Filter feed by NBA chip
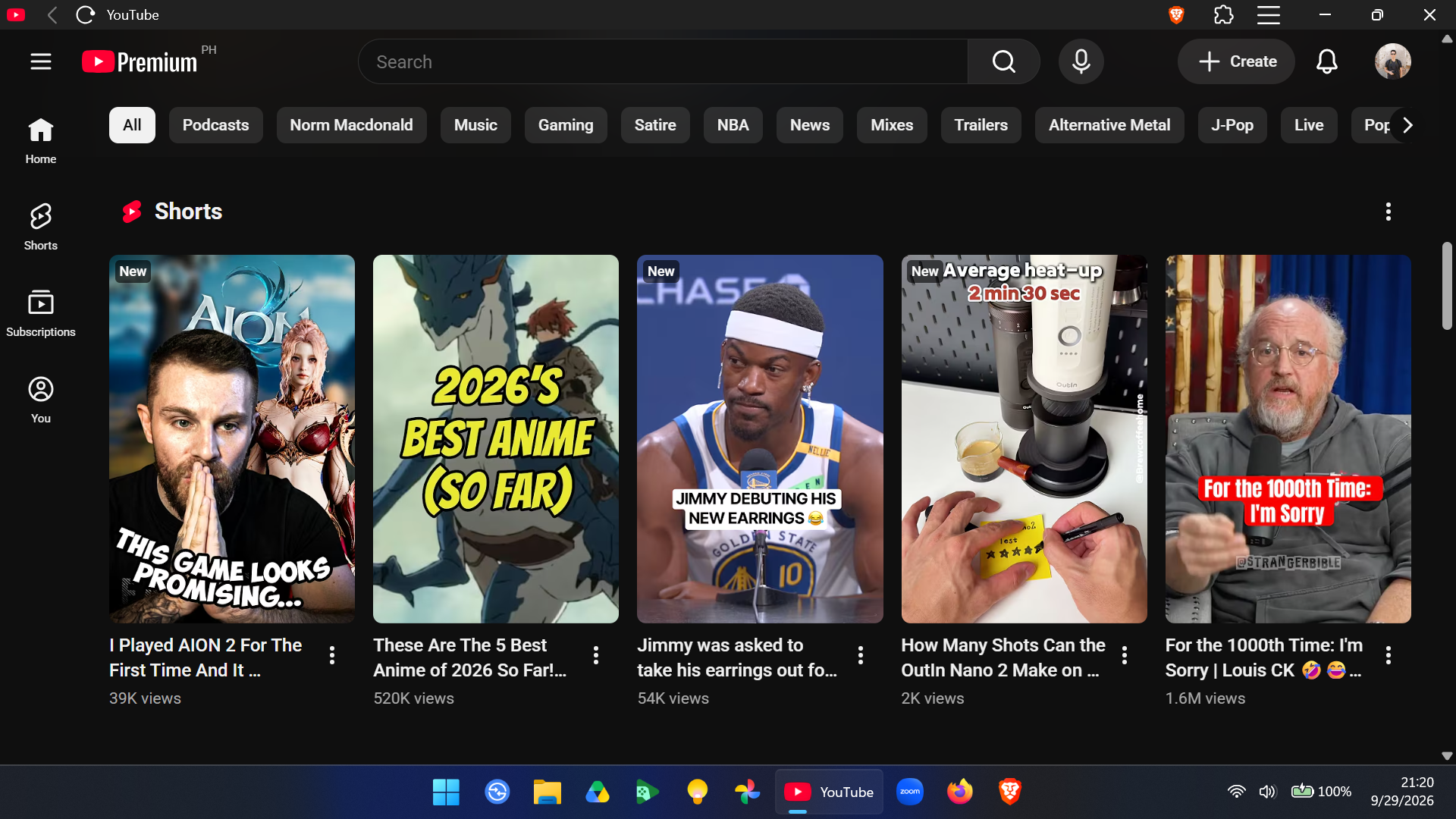The width and height of the screenshot is (1456, 819). [733, 125]
